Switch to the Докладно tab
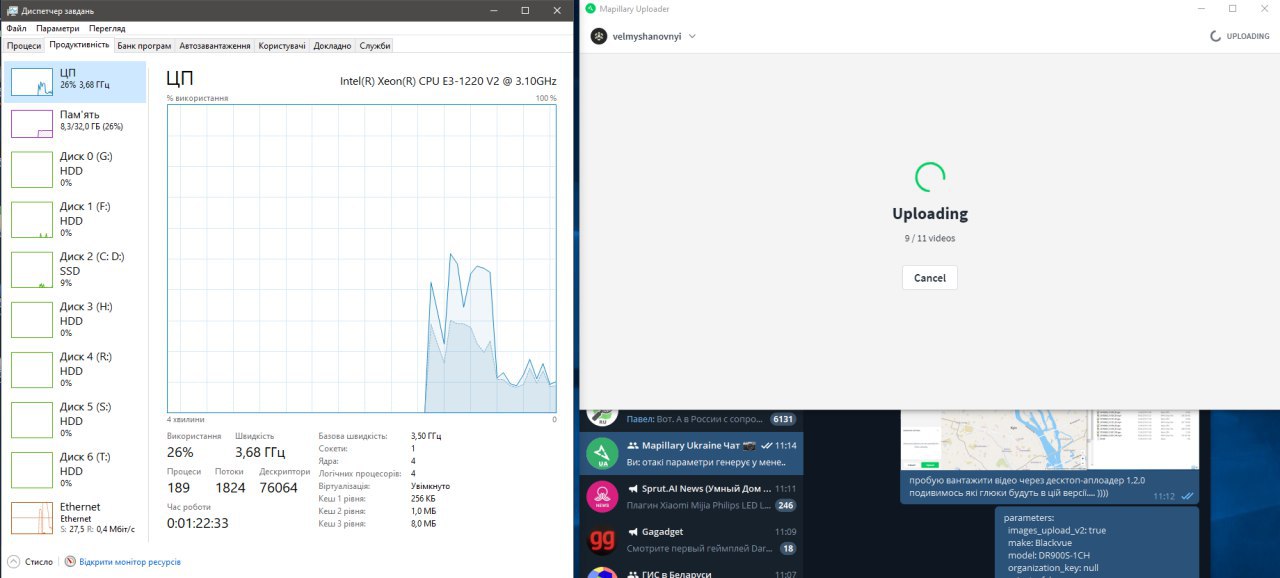 tap(332, 46)
